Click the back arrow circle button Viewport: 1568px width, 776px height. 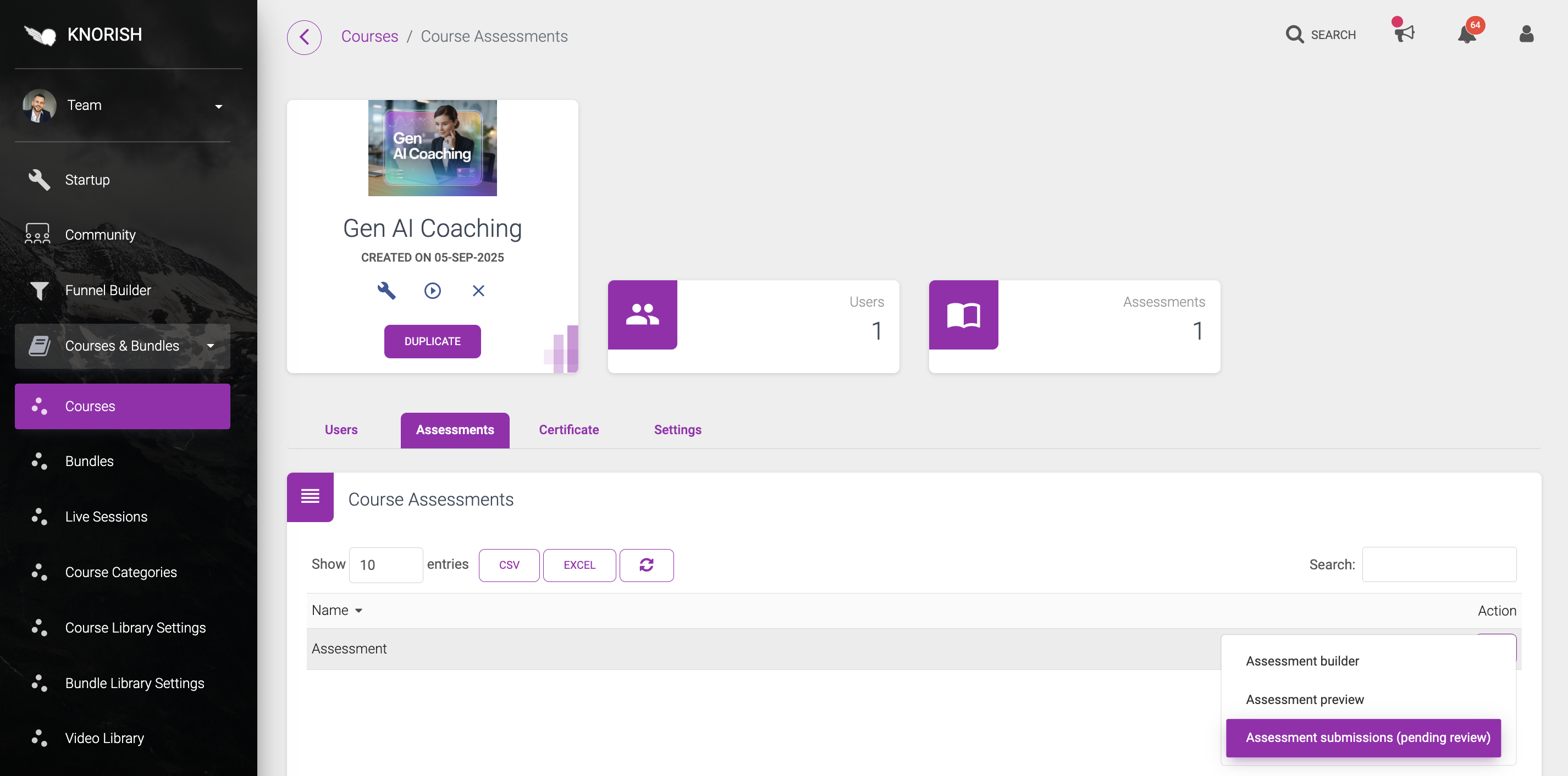point(303,37)
